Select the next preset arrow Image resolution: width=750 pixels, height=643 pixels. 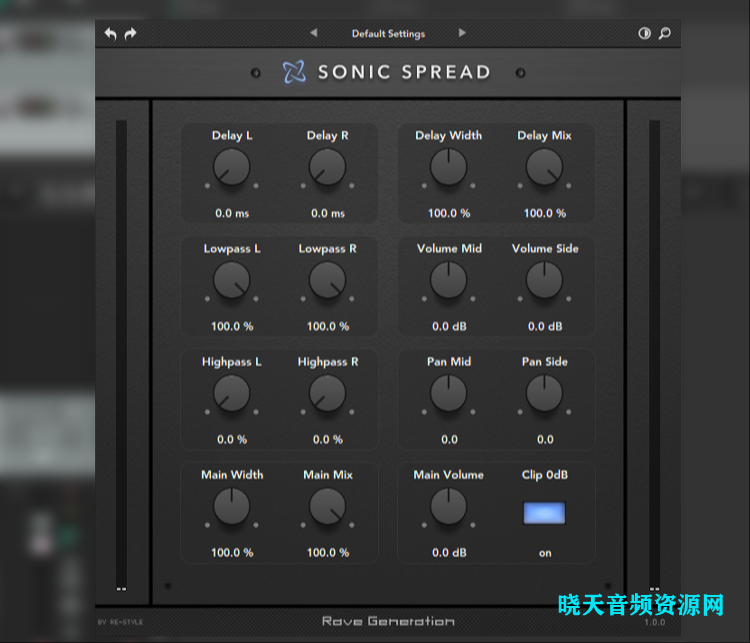point(462,33)
